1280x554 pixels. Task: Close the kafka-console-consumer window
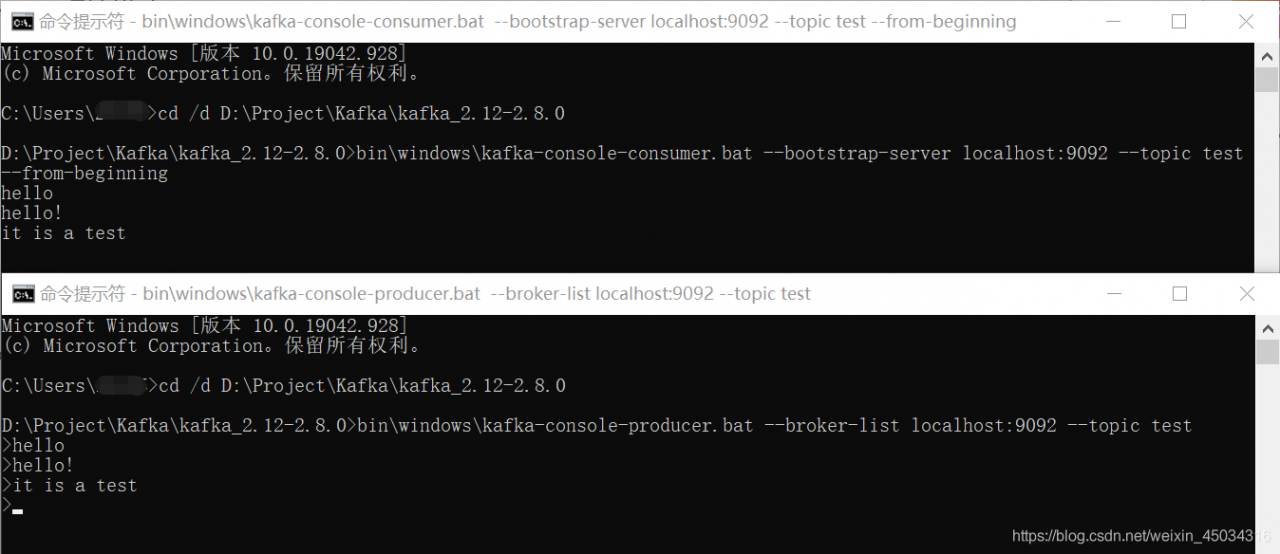[x=1246, y=22]
